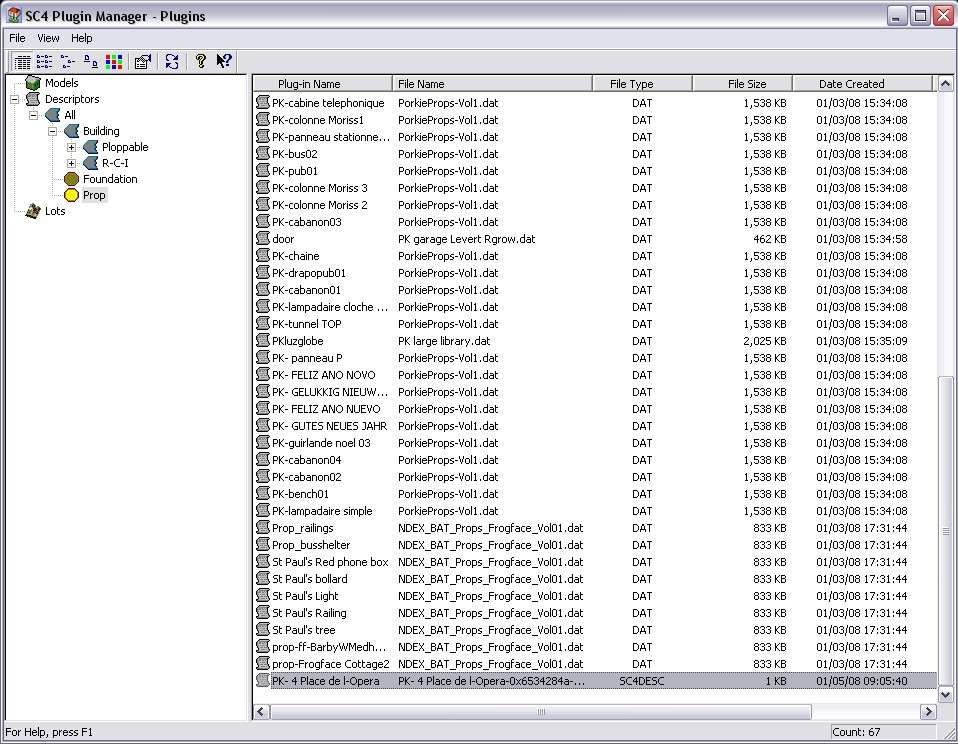Select the Lots tree item

55,211
